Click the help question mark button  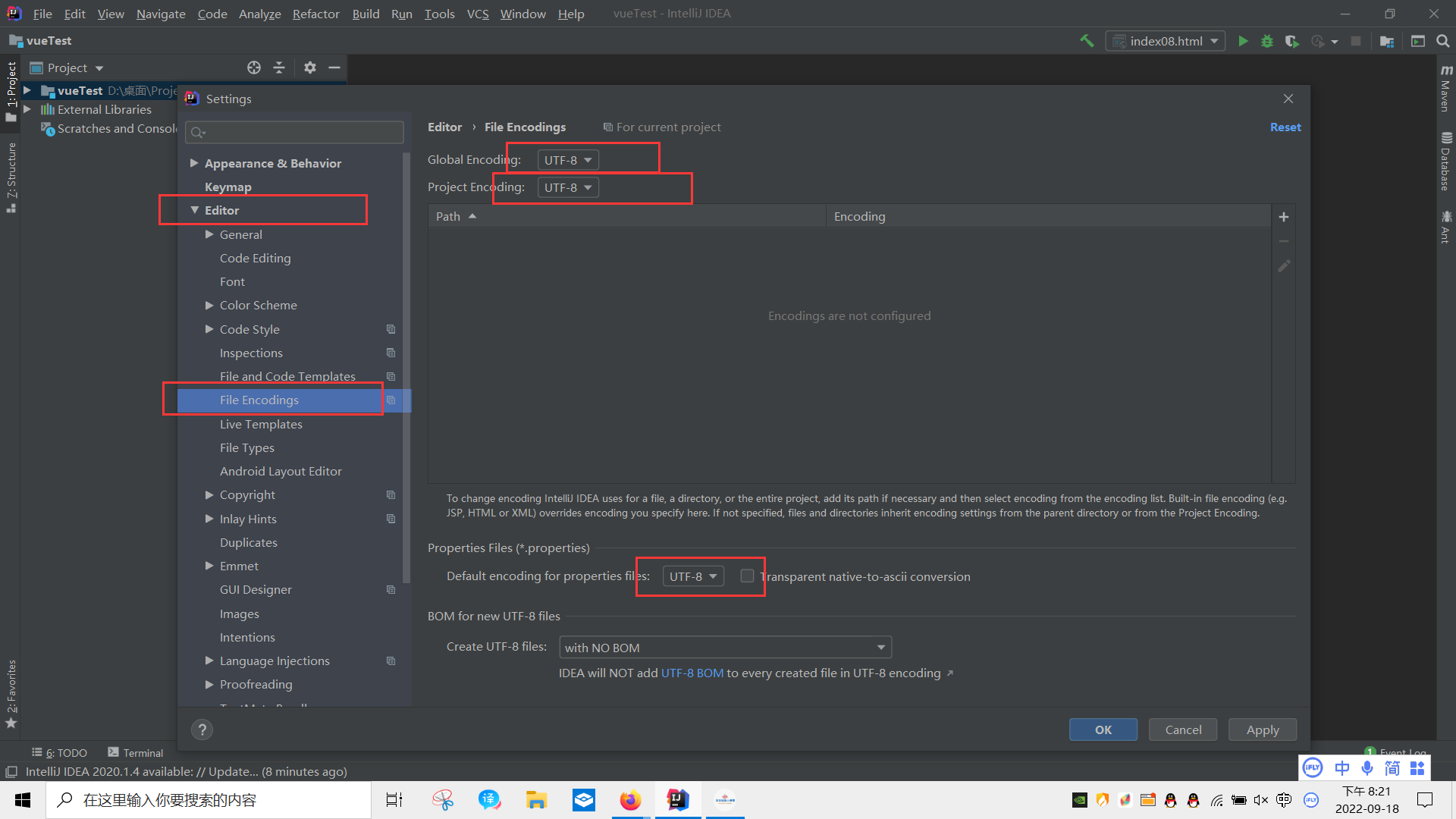202,730
